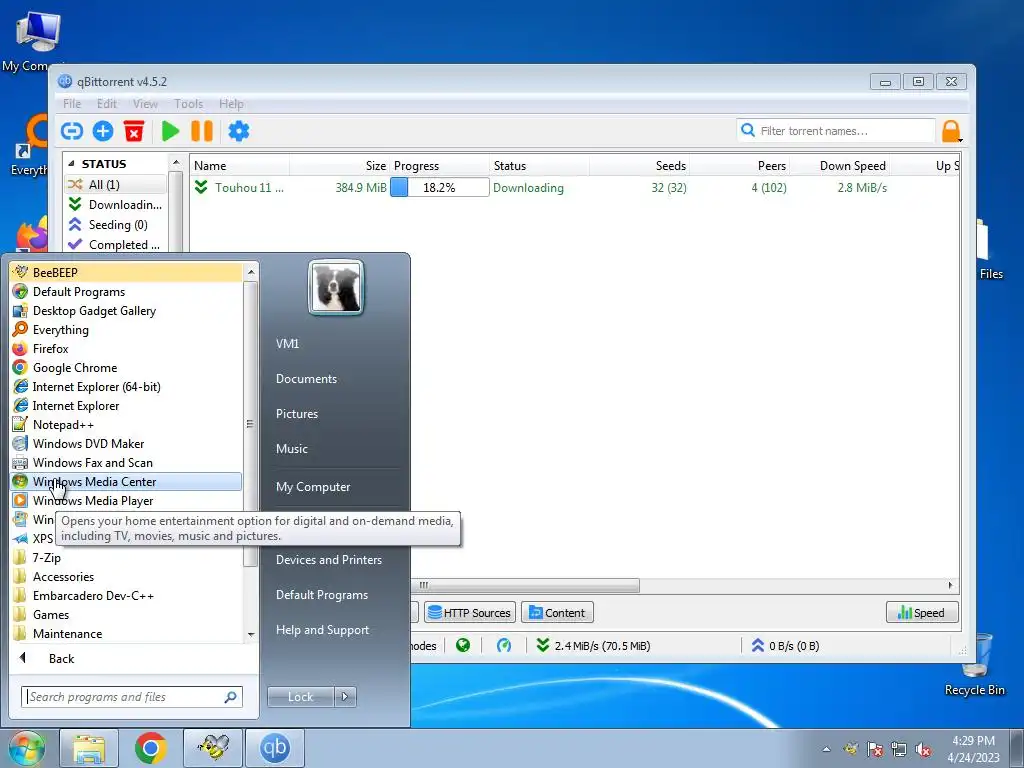Launch BeeBEEP from the Start menu
The width and height of the screenshot is (1024, 768).
coord(126,272)
